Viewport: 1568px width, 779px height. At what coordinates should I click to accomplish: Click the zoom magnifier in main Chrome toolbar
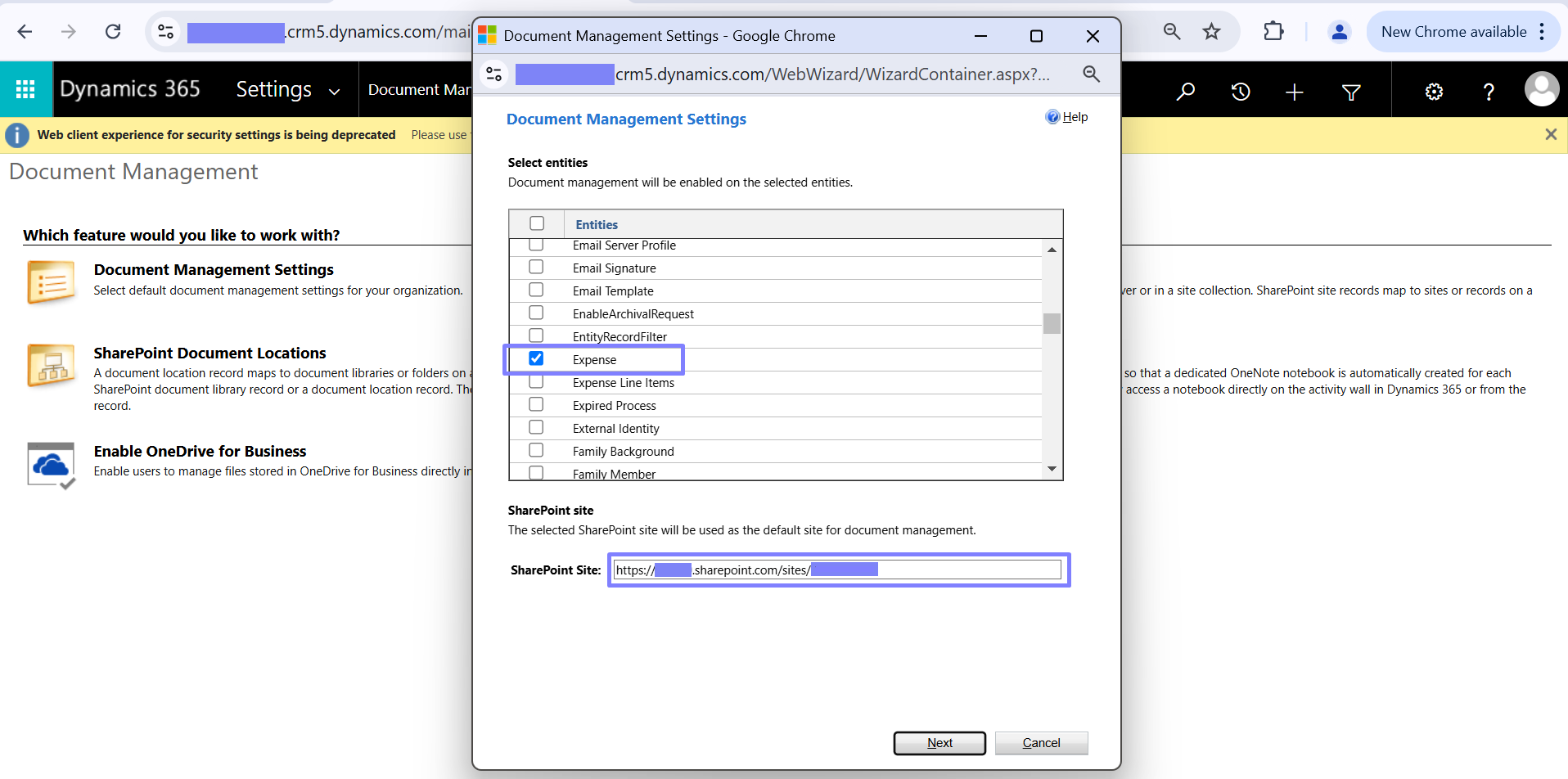(1172, 32)
